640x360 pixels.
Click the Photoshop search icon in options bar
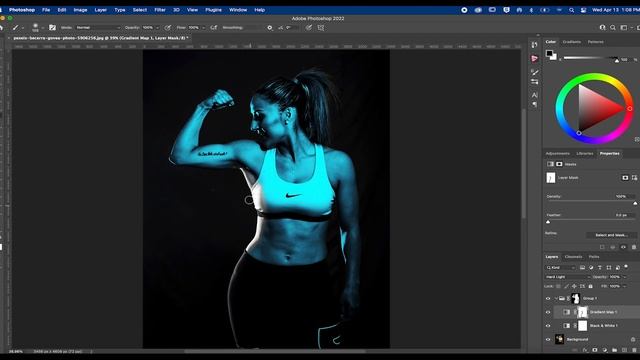click(x=613, y=28)
